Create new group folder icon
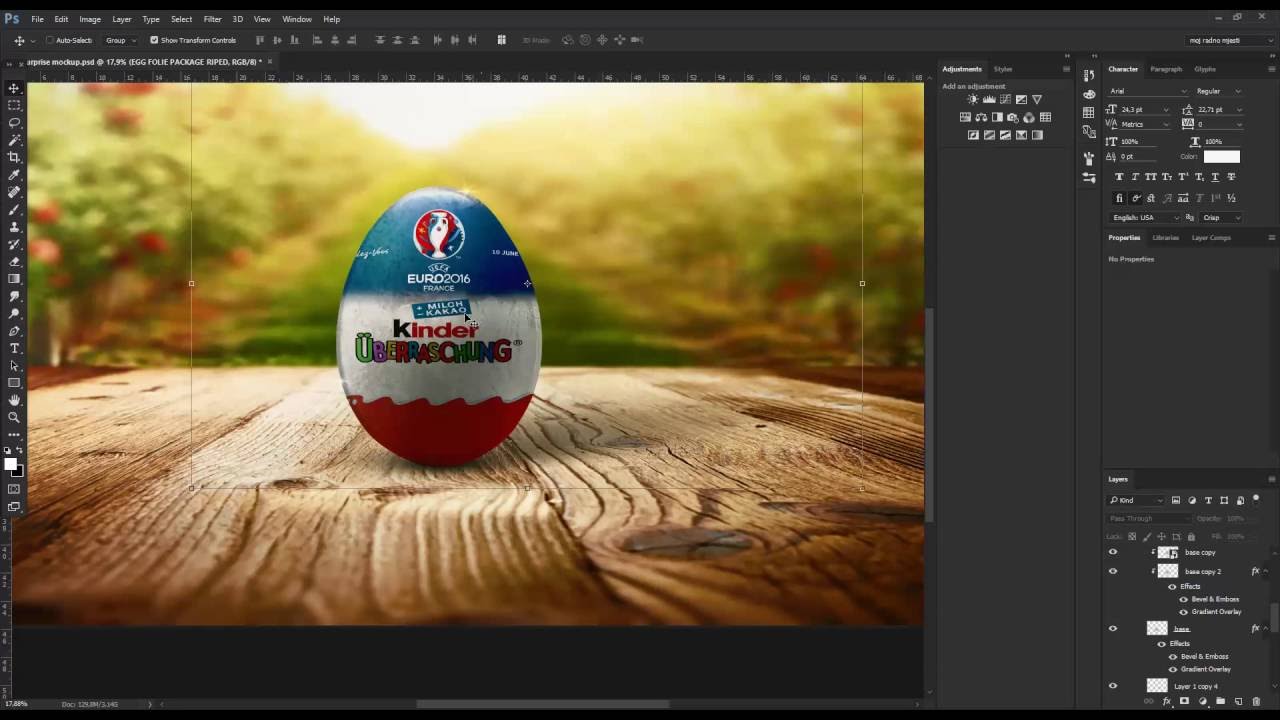Viewport: 1280px width, 720px height. (x=1220, y=702)
